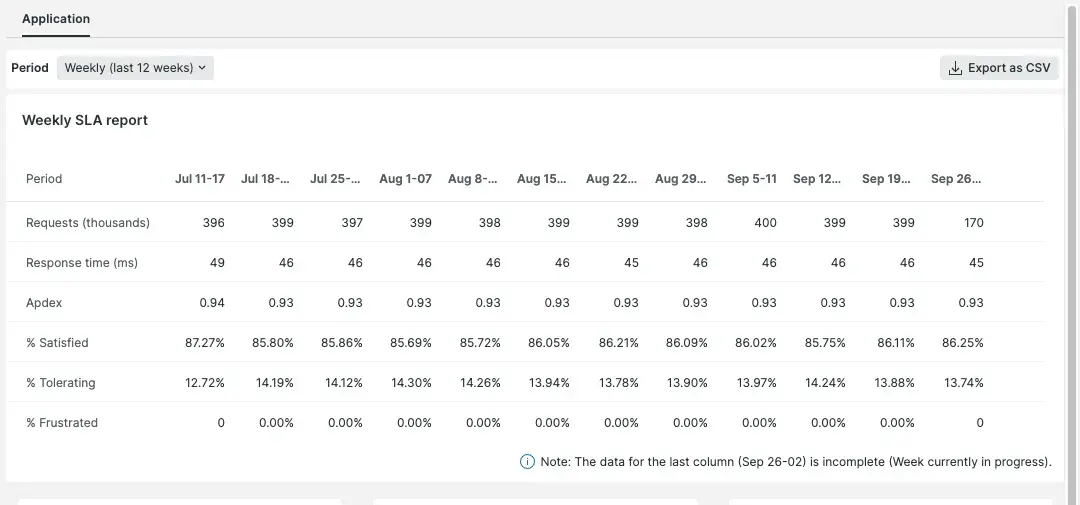This screenshot has height=505, width=1080.
Task: Export the report as CSV
Action: click(x=999, y=68)
